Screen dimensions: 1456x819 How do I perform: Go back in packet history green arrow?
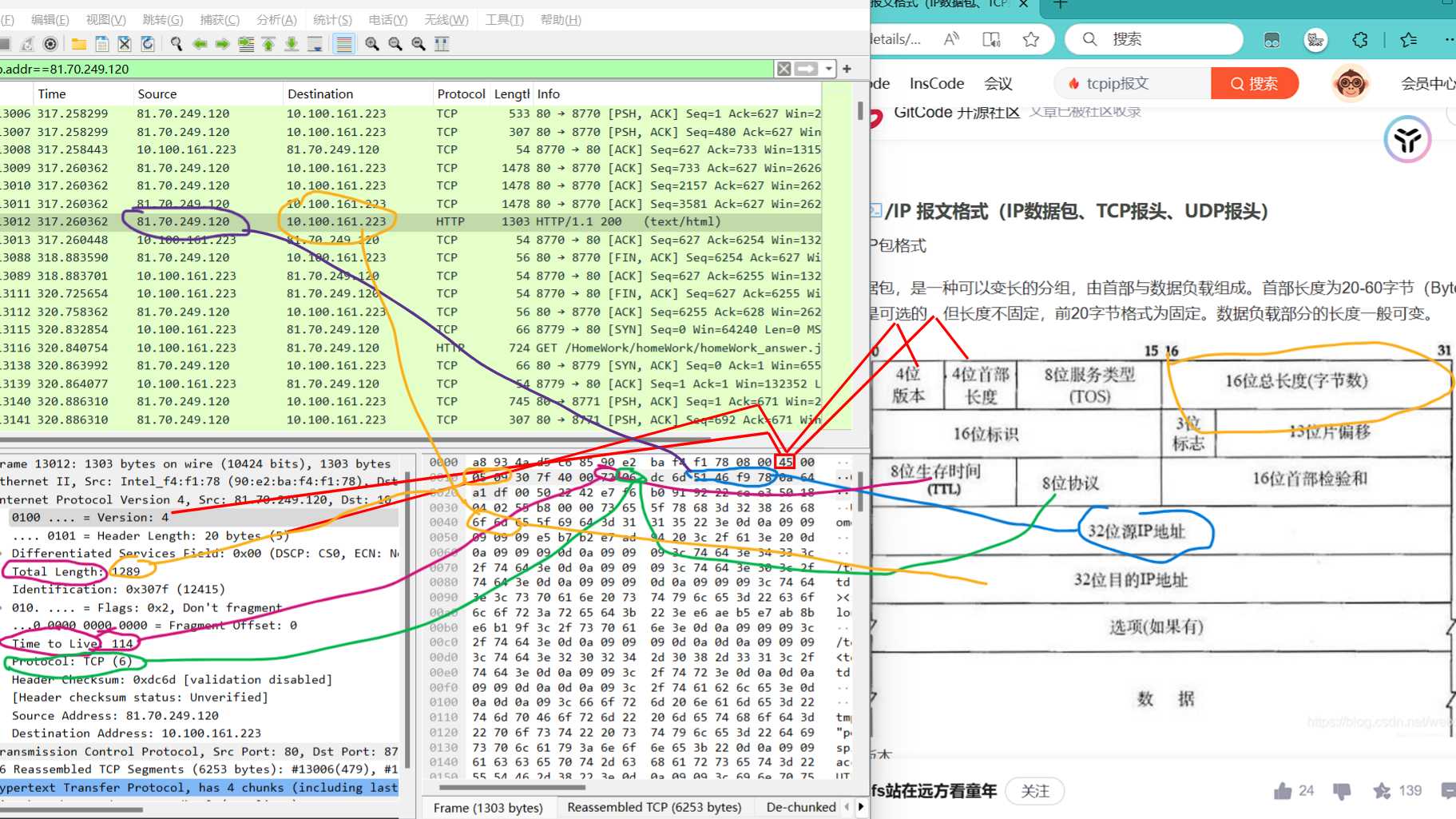(x=200, y=44)
